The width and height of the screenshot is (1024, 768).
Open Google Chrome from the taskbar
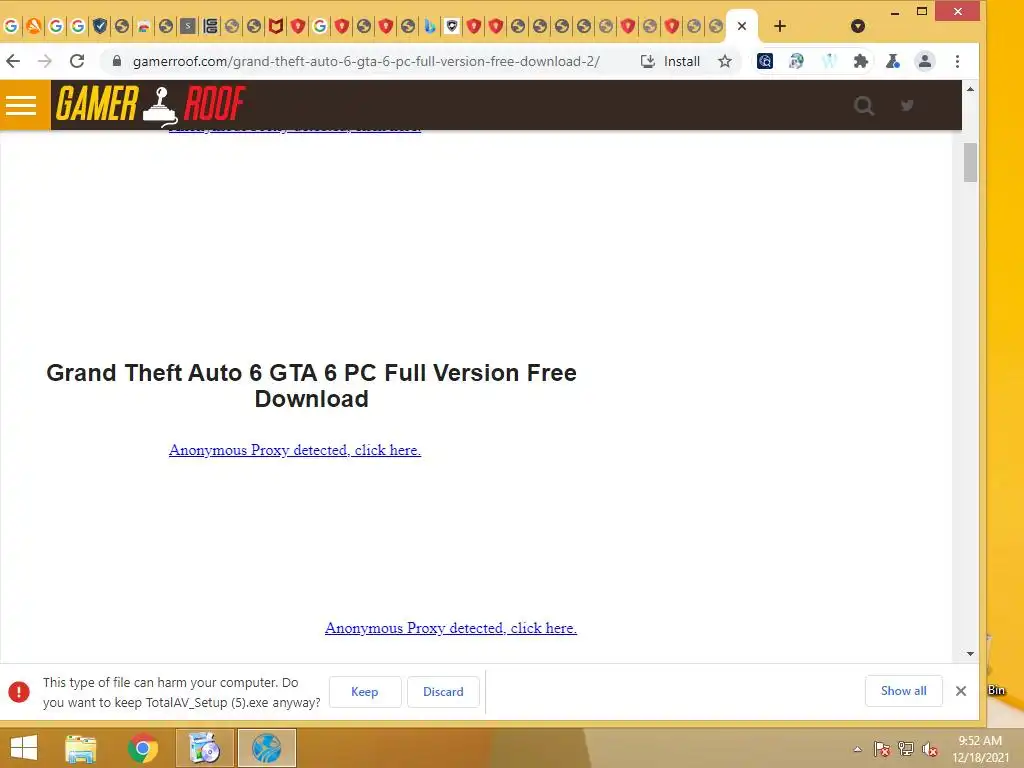[x=143, y=748]
